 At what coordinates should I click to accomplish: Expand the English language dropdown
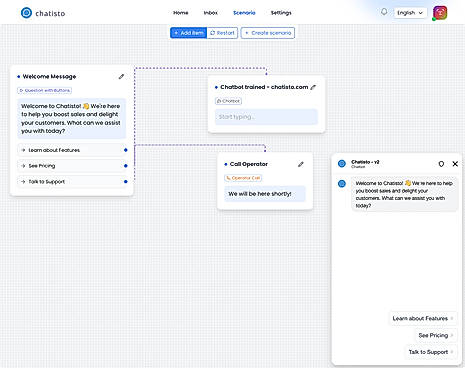[x=410, y=13]
